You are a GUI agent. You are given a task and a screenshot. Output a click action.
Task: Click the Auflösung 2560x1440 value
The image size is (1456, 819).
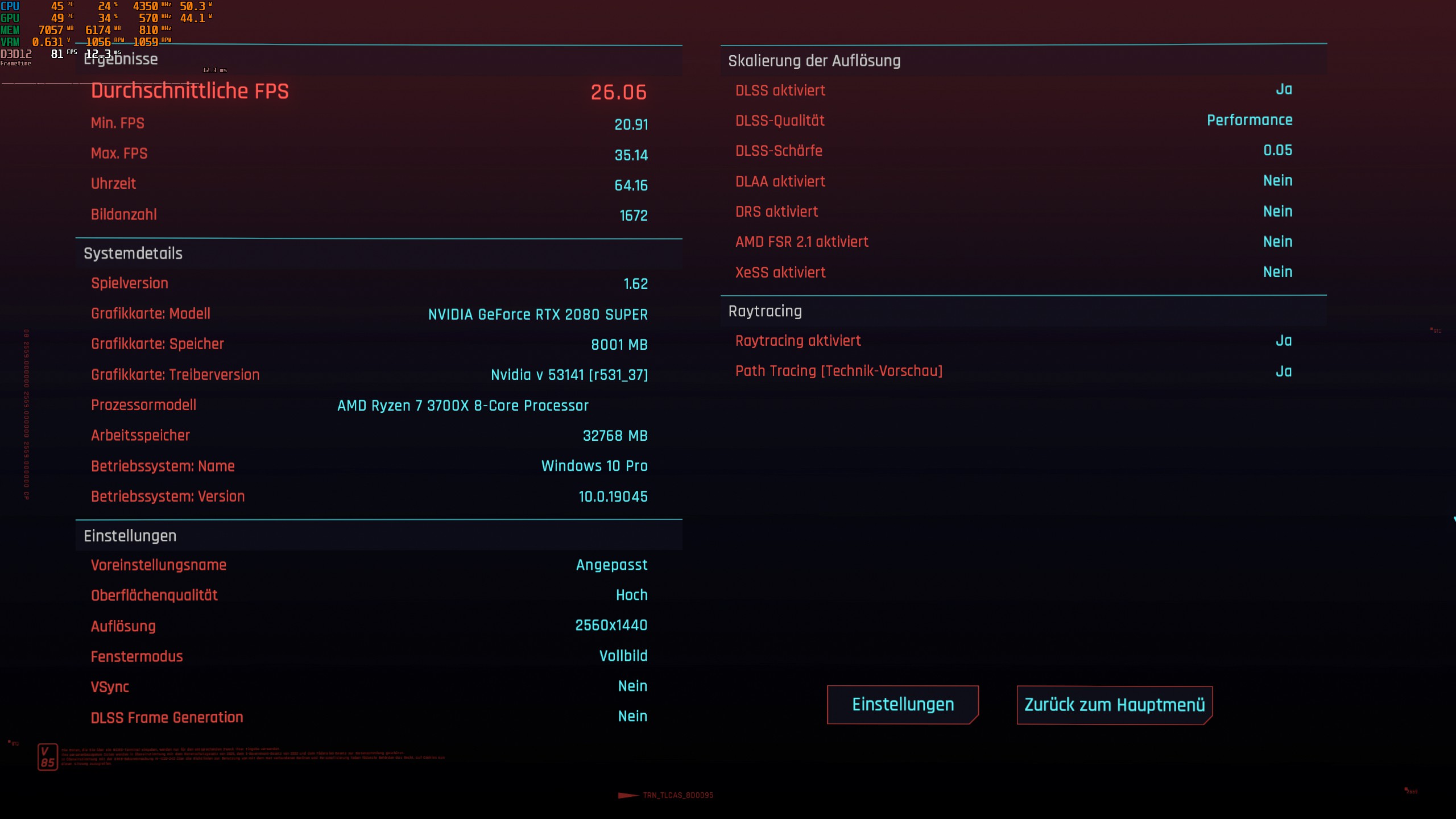[x=611, y=626]
